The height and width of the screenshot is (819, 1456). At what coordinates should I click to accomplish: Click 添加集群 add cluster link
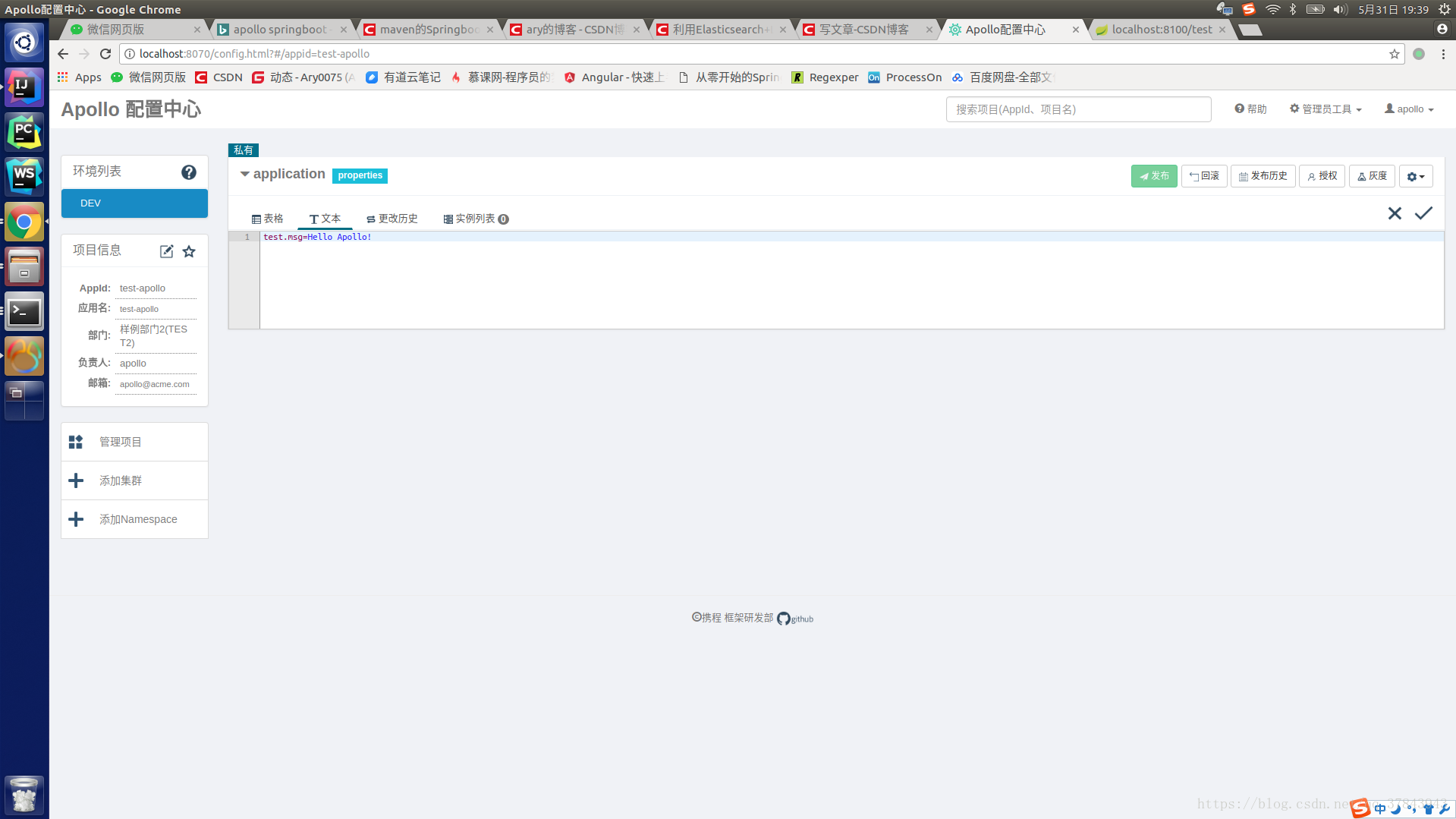point(121,480)
